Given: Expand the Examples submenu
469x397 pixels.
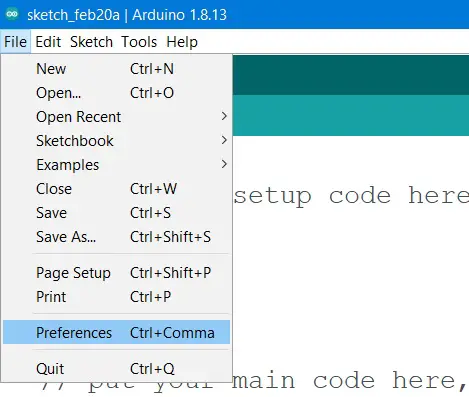Looking at the screenshot, I should [116, 165].
